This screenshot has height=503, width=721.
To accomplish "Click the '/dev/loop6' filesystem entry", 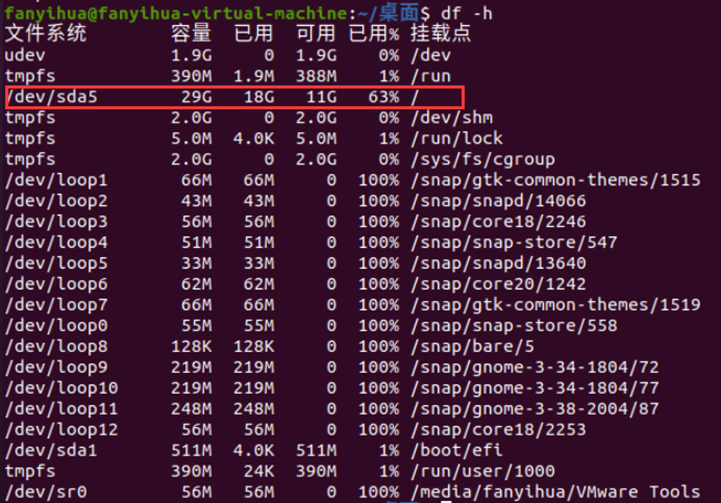I will click(56, 284).
